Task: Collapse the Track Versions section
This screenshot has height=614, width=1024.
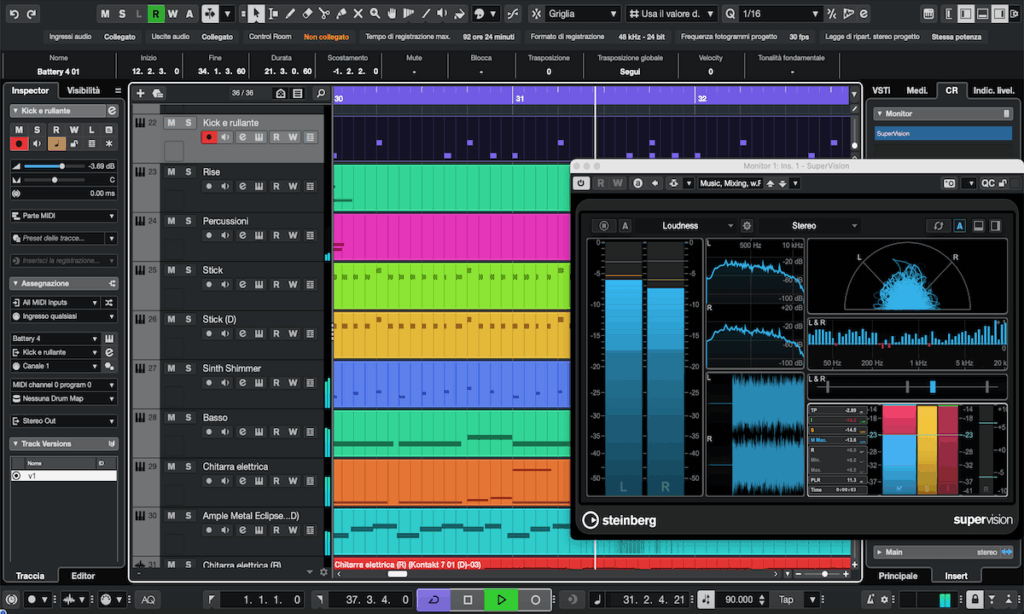Action: (15, 444)
